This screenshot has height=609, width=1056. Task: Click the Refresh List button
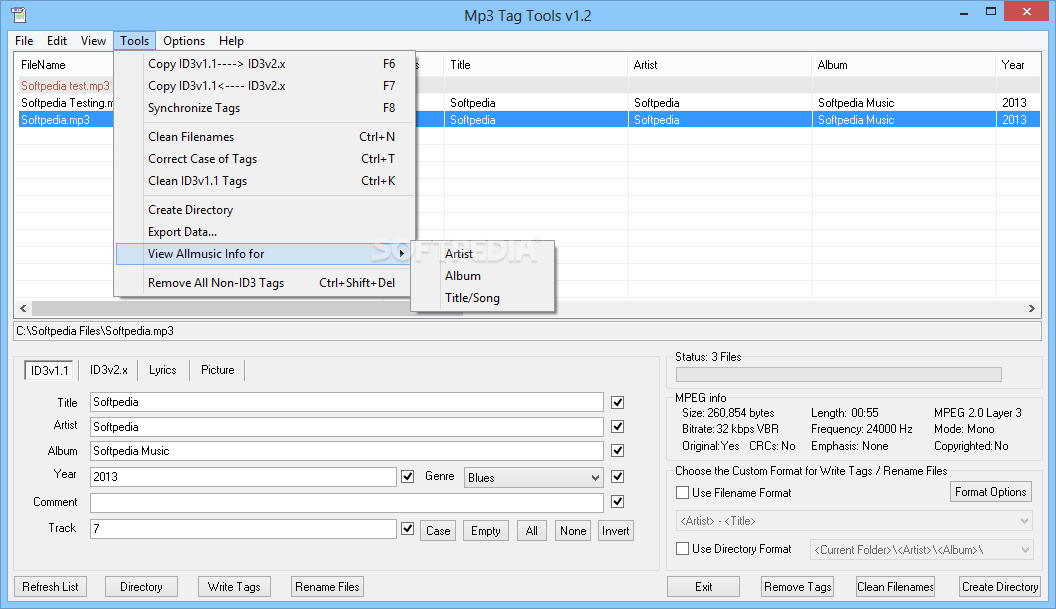[x=51, y=587]
